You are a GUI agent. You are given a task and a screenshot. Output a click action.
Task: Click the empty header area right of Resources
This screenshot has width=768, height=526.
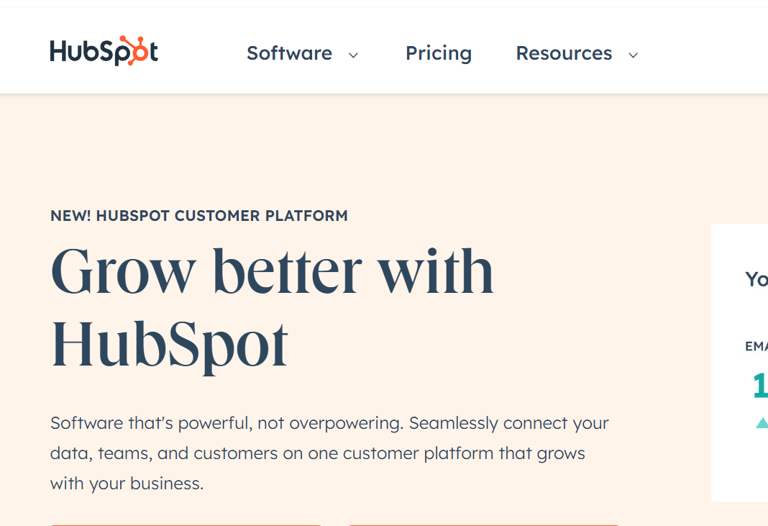[705, 51]
